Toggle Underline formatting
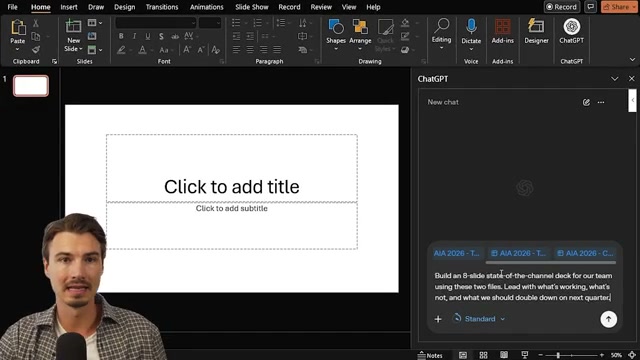 tap(148, 36)
